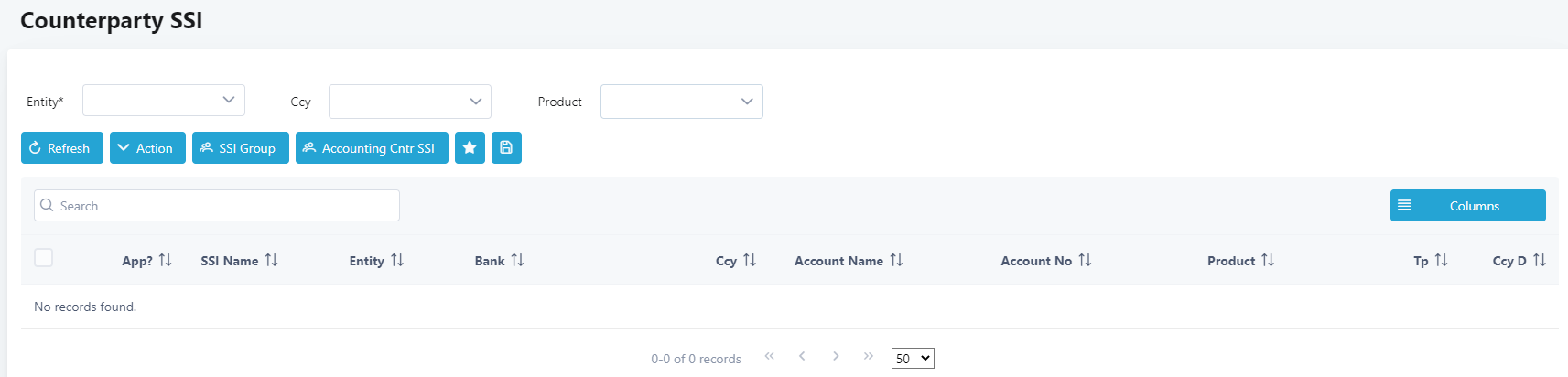Open the Entity dropdown
This screenshot has width=1568, height=377.
(164, 101)
